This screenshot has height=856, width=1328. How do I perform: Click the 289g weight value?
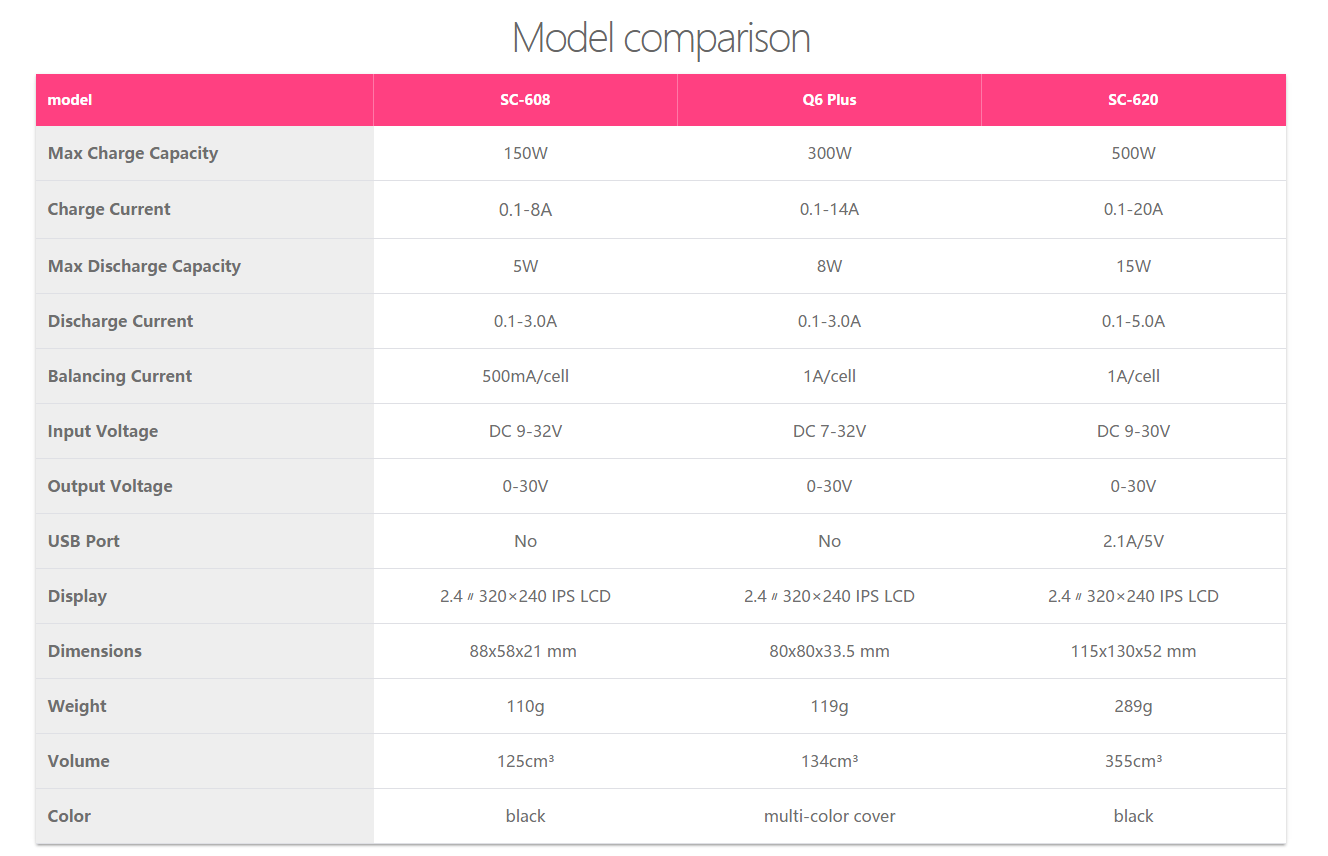[x=1133, y=706]
